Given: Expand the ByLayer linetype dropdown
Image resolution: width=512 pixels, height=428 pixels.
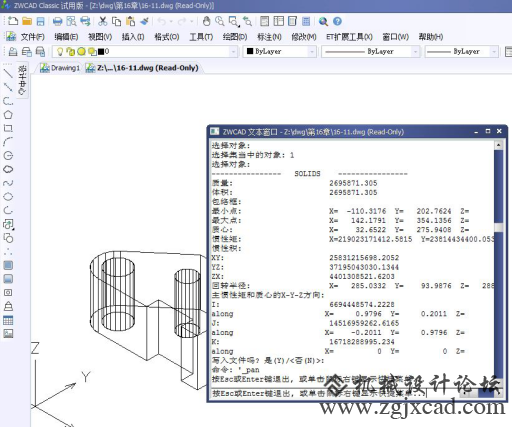Looking at the screenshot, I should (x=415, y=51).
